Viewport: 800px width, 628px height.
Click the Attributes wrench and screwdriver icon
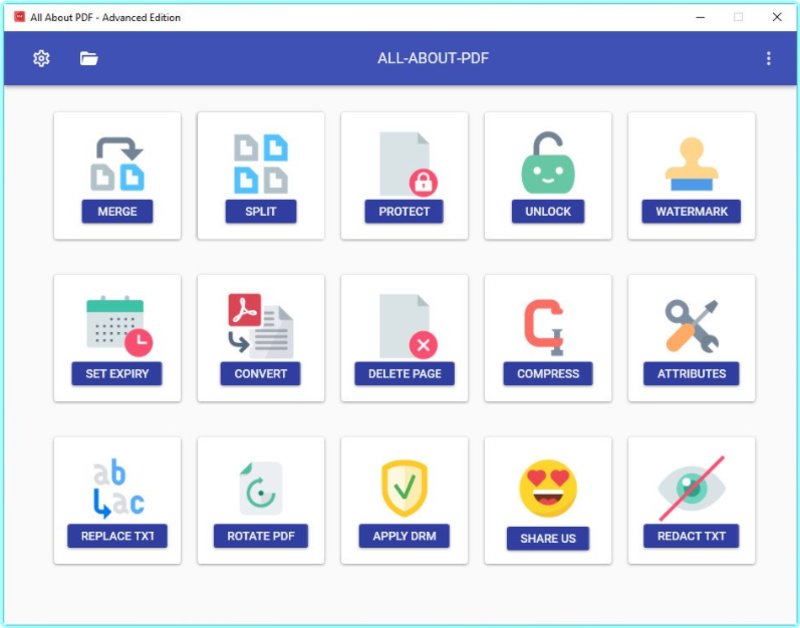tap(691, 326)
